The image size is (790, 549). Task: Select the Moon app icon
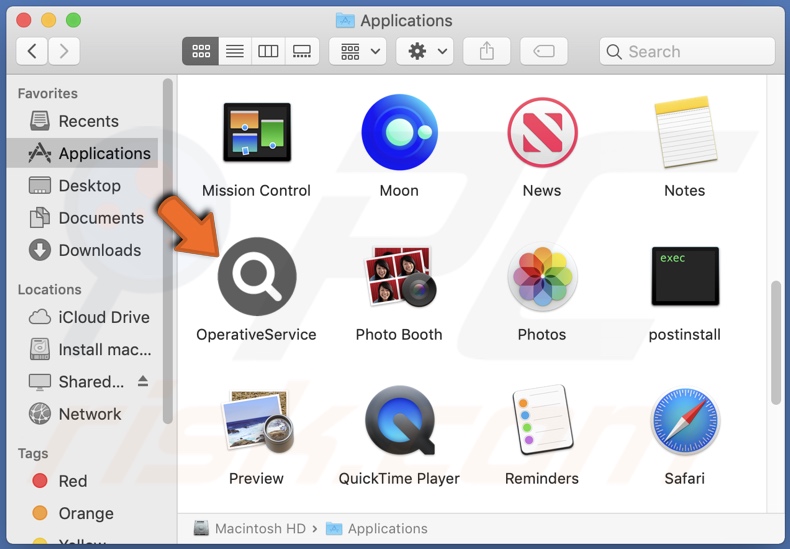(x=400, y=132)
